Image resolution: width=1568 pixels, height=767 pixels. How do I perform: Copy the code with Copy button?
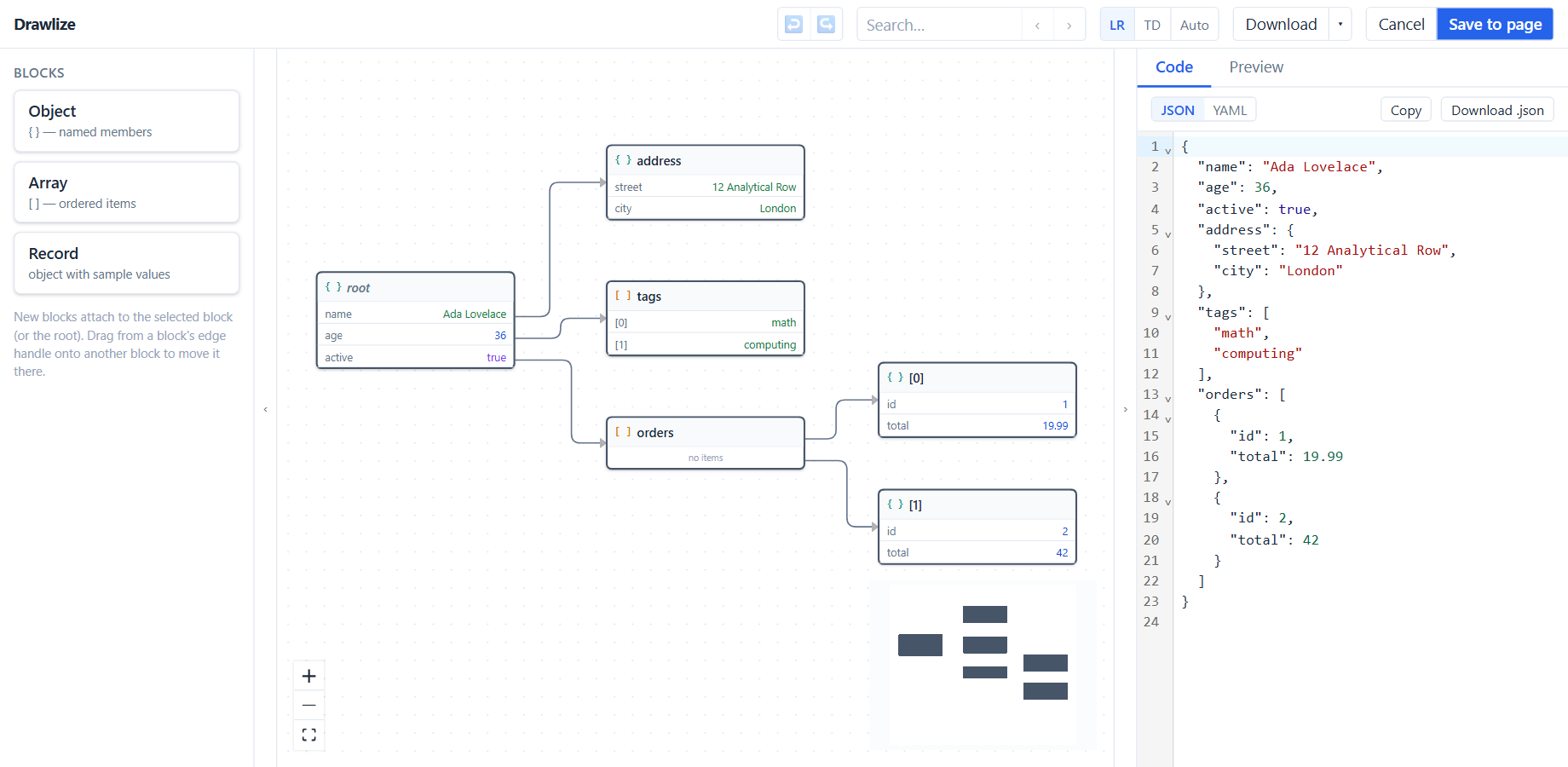[x=1406, y=110]
